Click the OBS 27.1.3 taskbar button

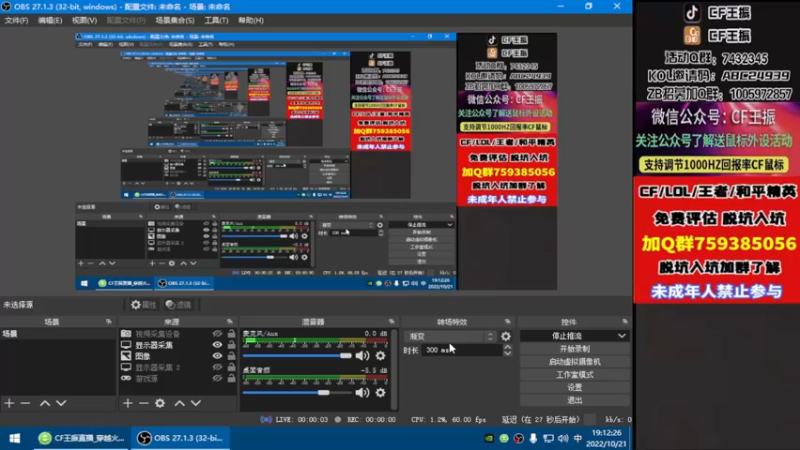pos(181,438)
